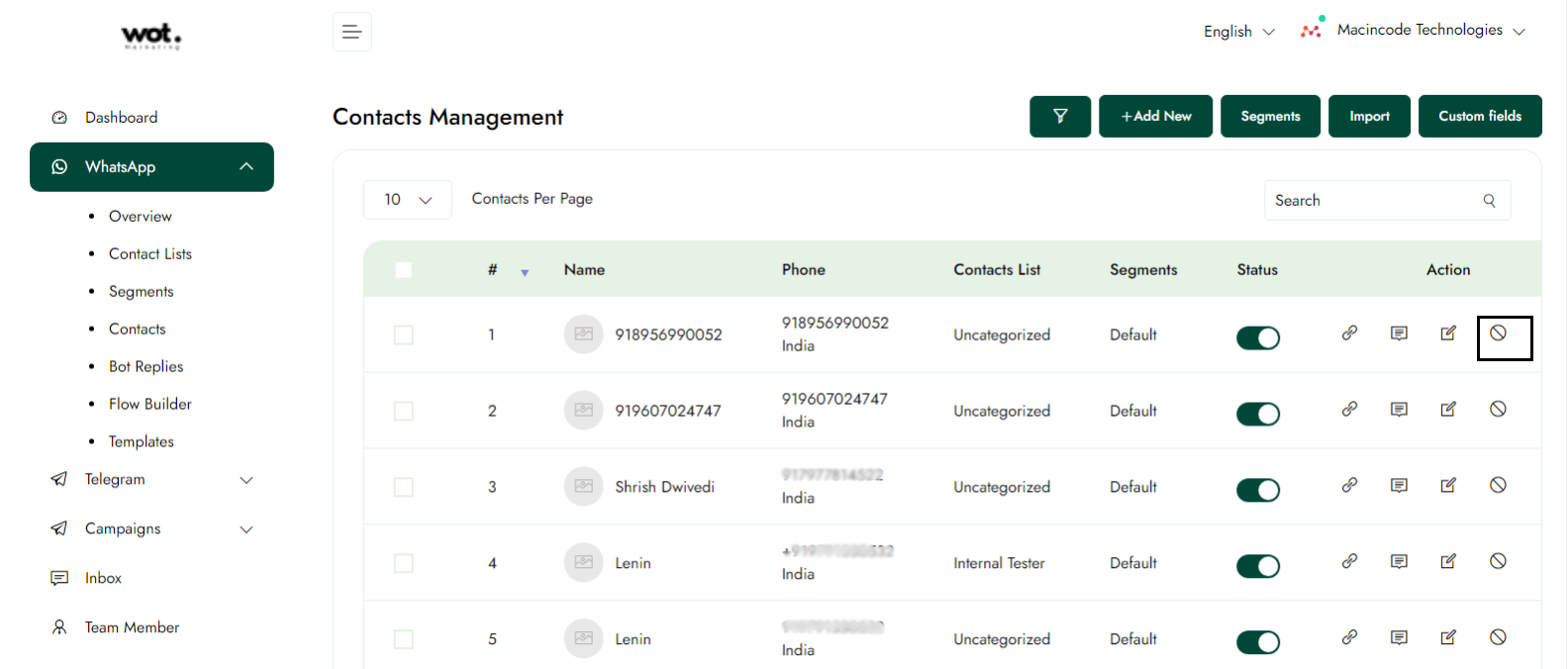This screenshot has height=669, width=1568.
Task: Go to Inbox in the sidebar
Action: point(103,578)
